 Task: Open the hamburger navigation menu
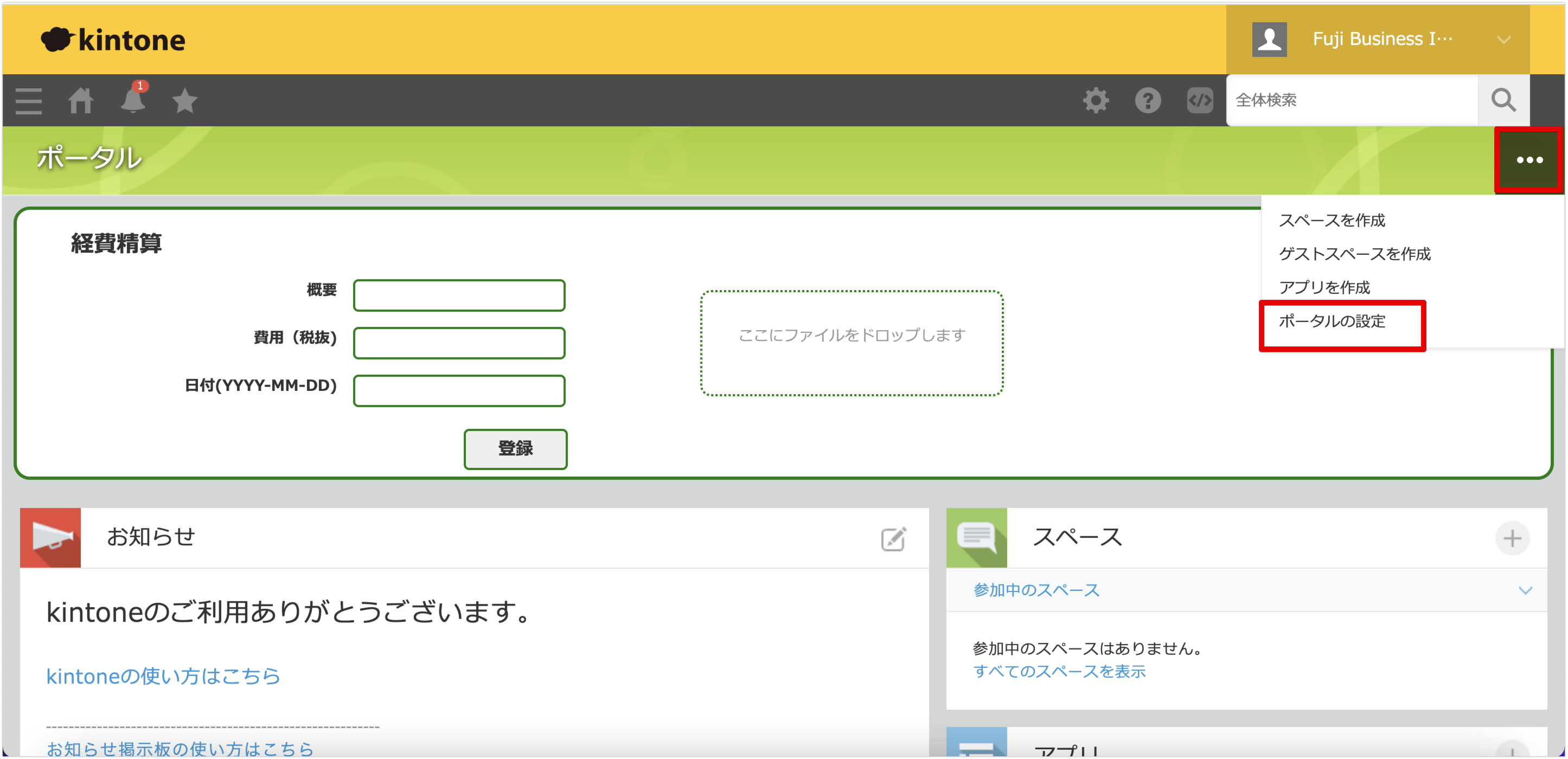(29, 101)
